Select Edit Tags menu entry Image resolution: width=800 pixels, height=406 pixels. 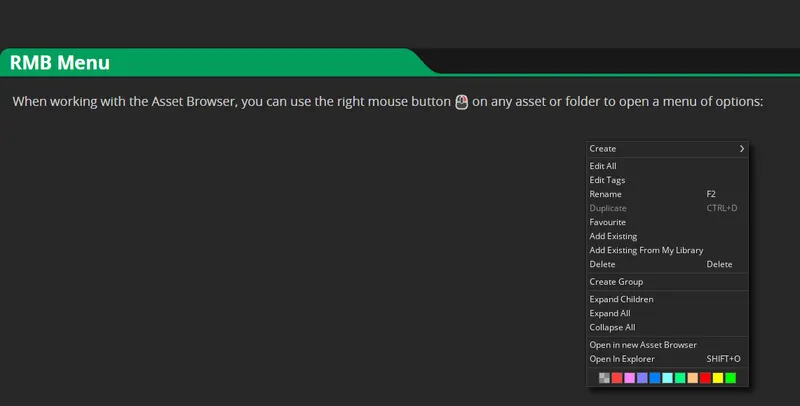[607, 180]
